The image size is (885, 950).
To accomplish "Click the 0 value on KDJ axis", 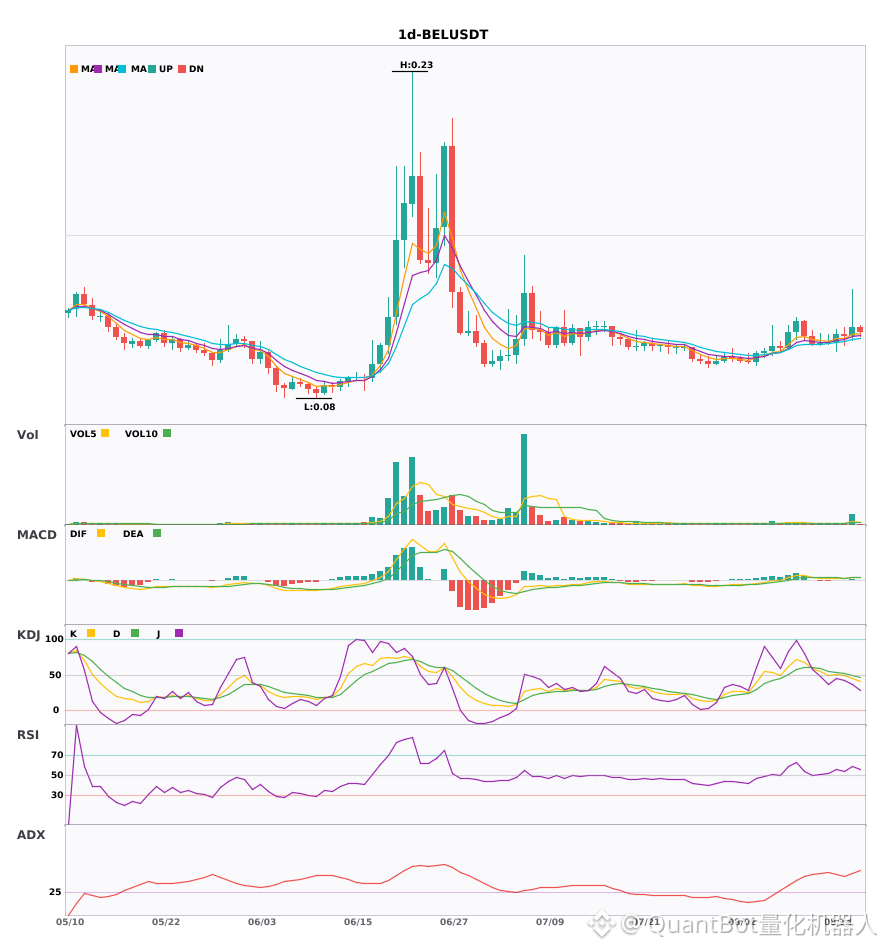I will tap(56, 710).
